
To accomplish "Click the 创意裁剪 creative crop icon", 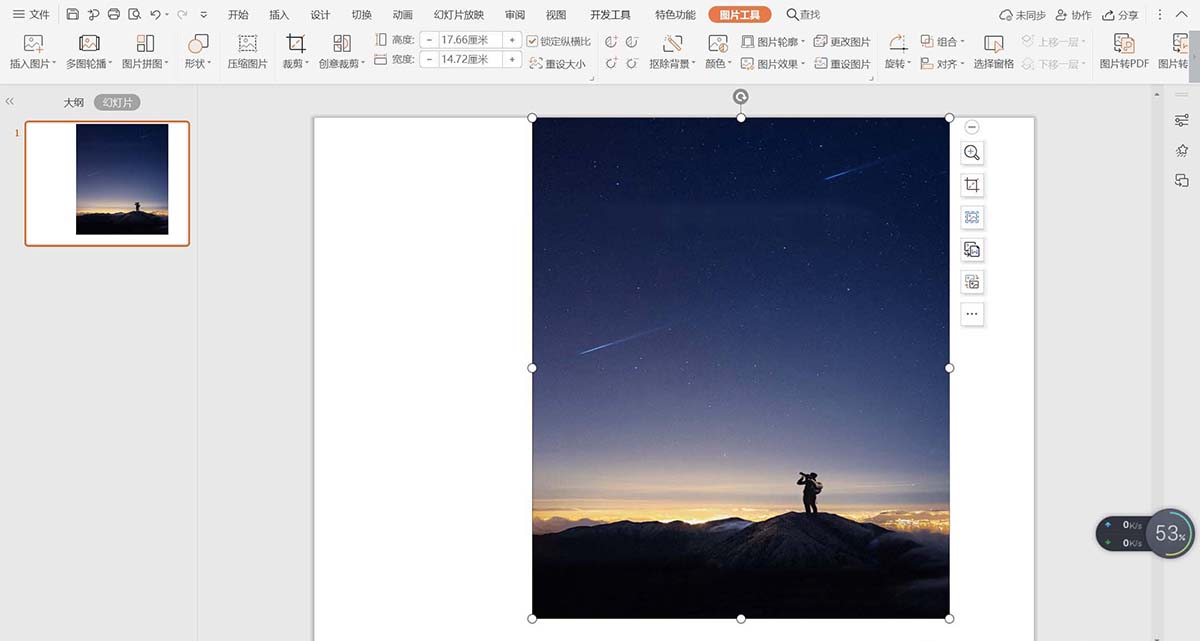I will pyautogui.click(x=342, y=43).
